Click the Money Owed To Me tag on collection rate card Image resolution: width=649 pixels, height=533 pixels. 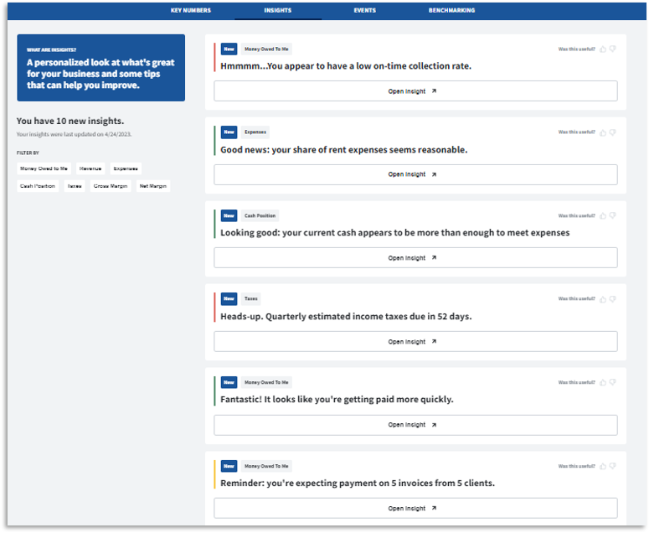tap(266, 49)
